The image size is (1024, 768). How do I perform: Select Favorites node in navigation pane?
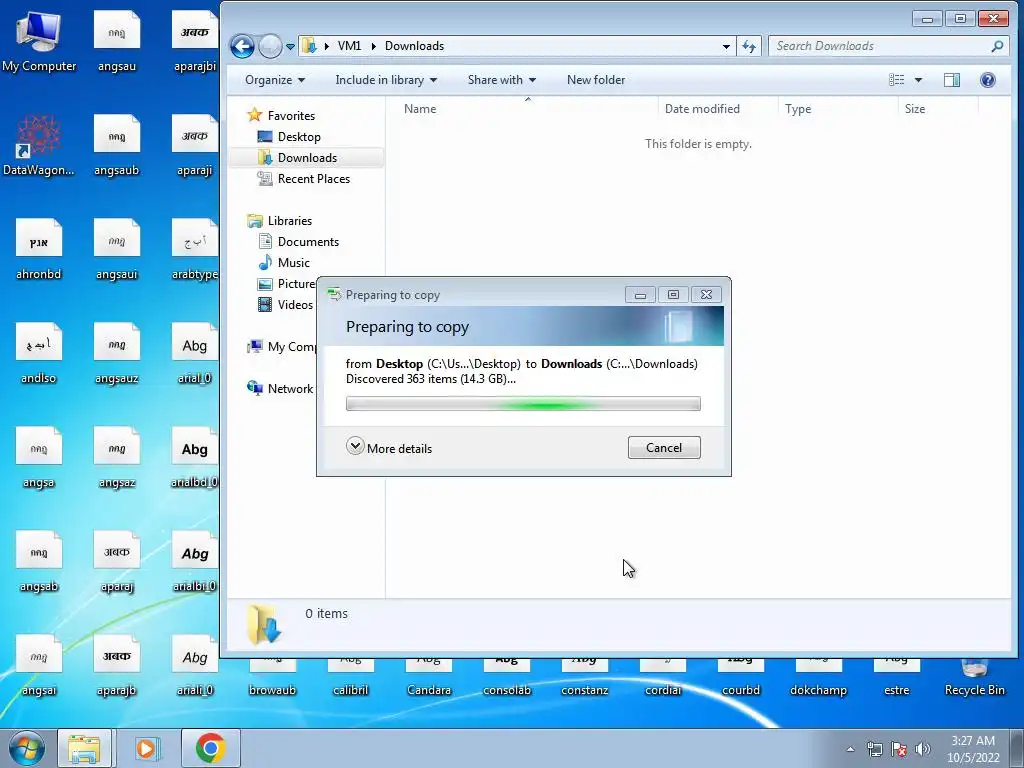point(281,116)
